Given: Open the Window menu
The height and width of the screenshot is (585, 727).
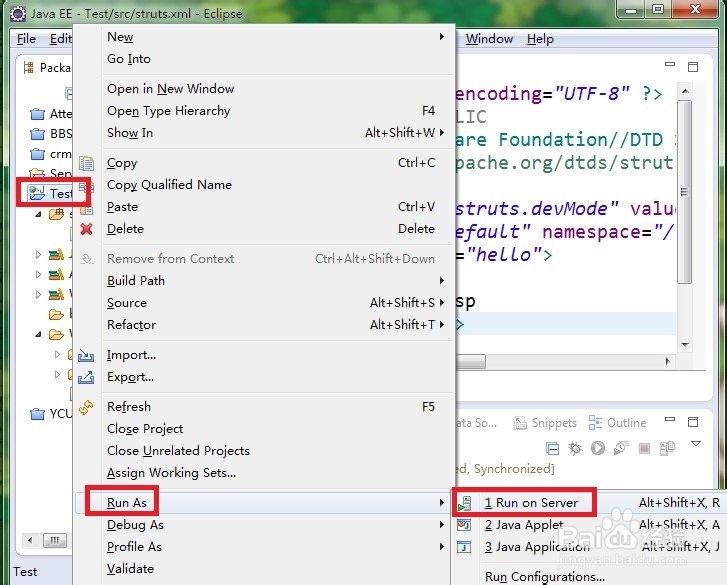Looking at the screenshot, I should point(489,39).
